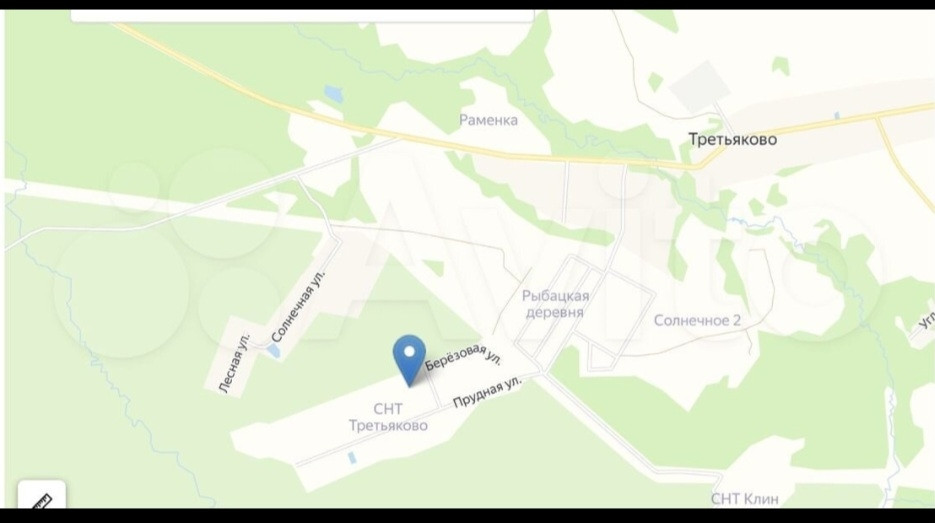Select the Берёзовая ул. street label

pyautogui.click(x=464, y=356)
